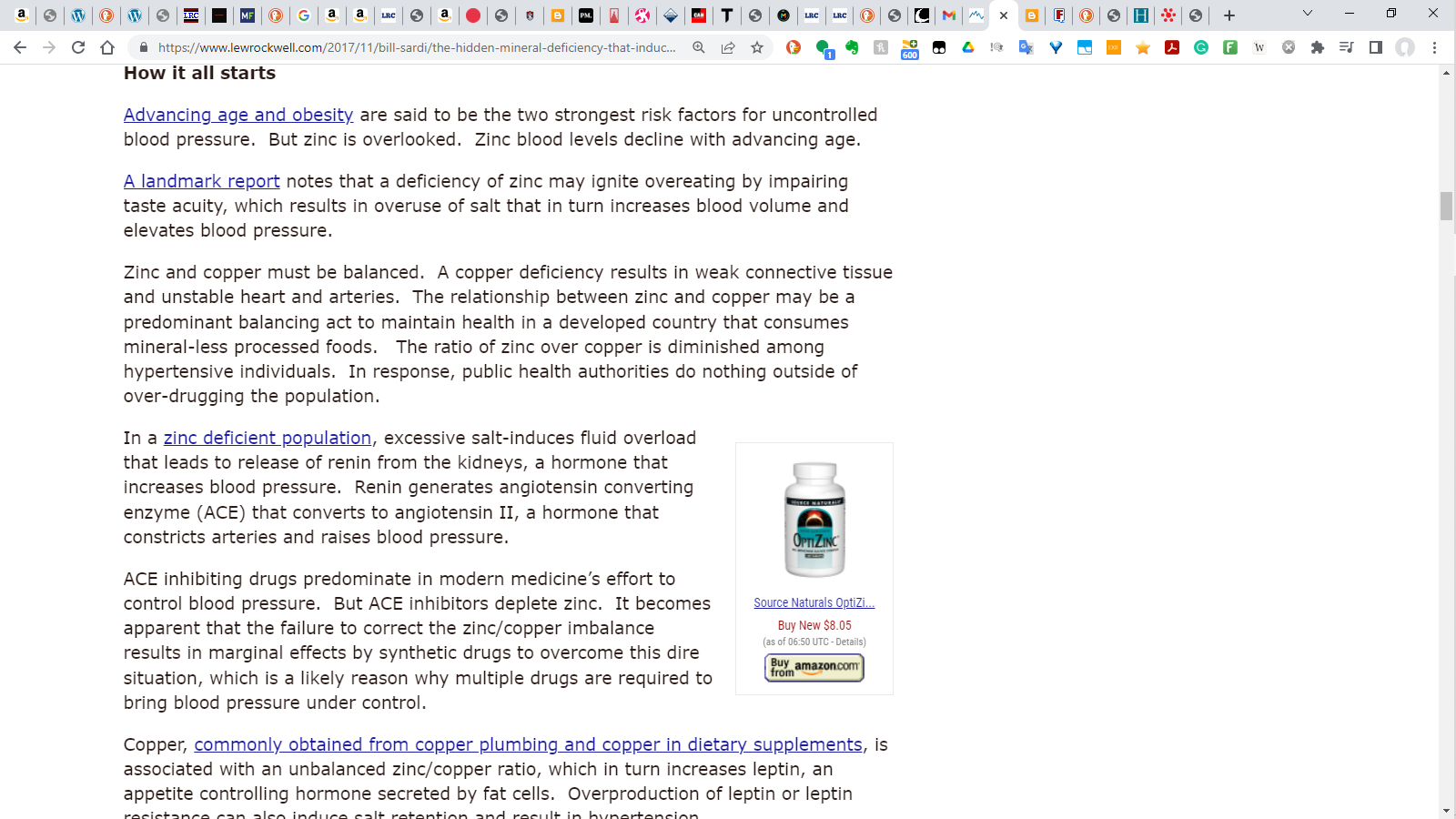Open the green chat extension with badge 1
This screenshot has height=819, width=1456.
(824, 48)
